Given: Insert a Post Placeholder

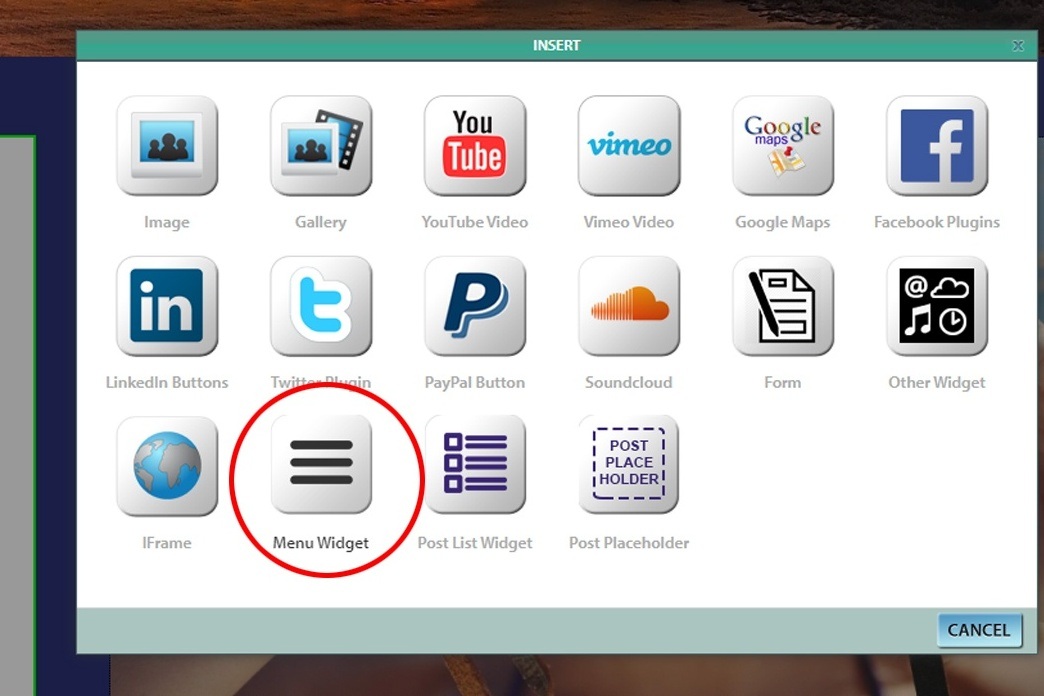Looking at the screenshot, I should pos(628,464).
